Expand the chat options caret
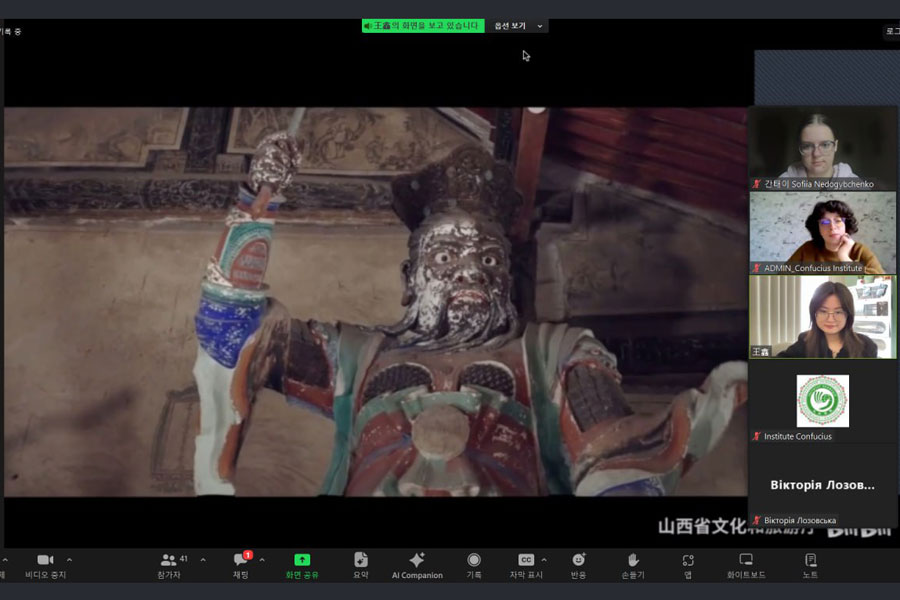900x600 pixels. pos(262,559)
